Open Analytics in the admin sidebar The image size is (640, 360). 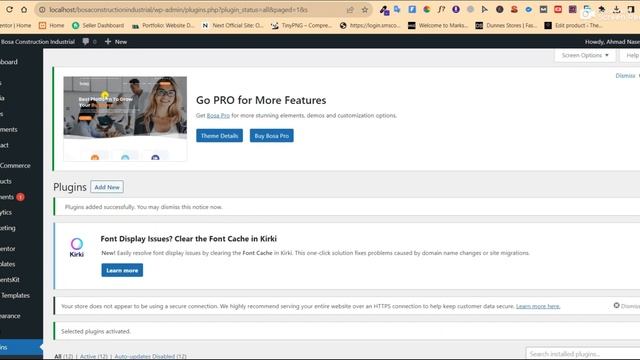(x=6, y=212)
